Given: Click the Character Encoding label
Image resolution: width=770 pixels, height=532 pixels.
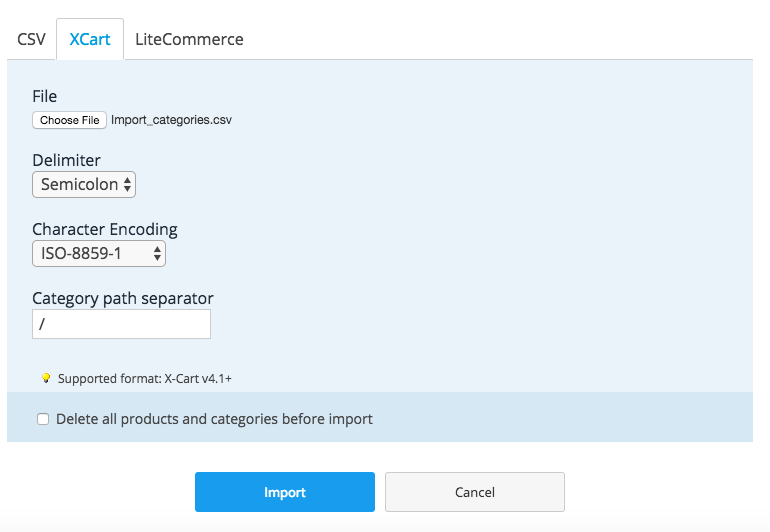Looking at the screenshot, I should click(x=105, y=229).
